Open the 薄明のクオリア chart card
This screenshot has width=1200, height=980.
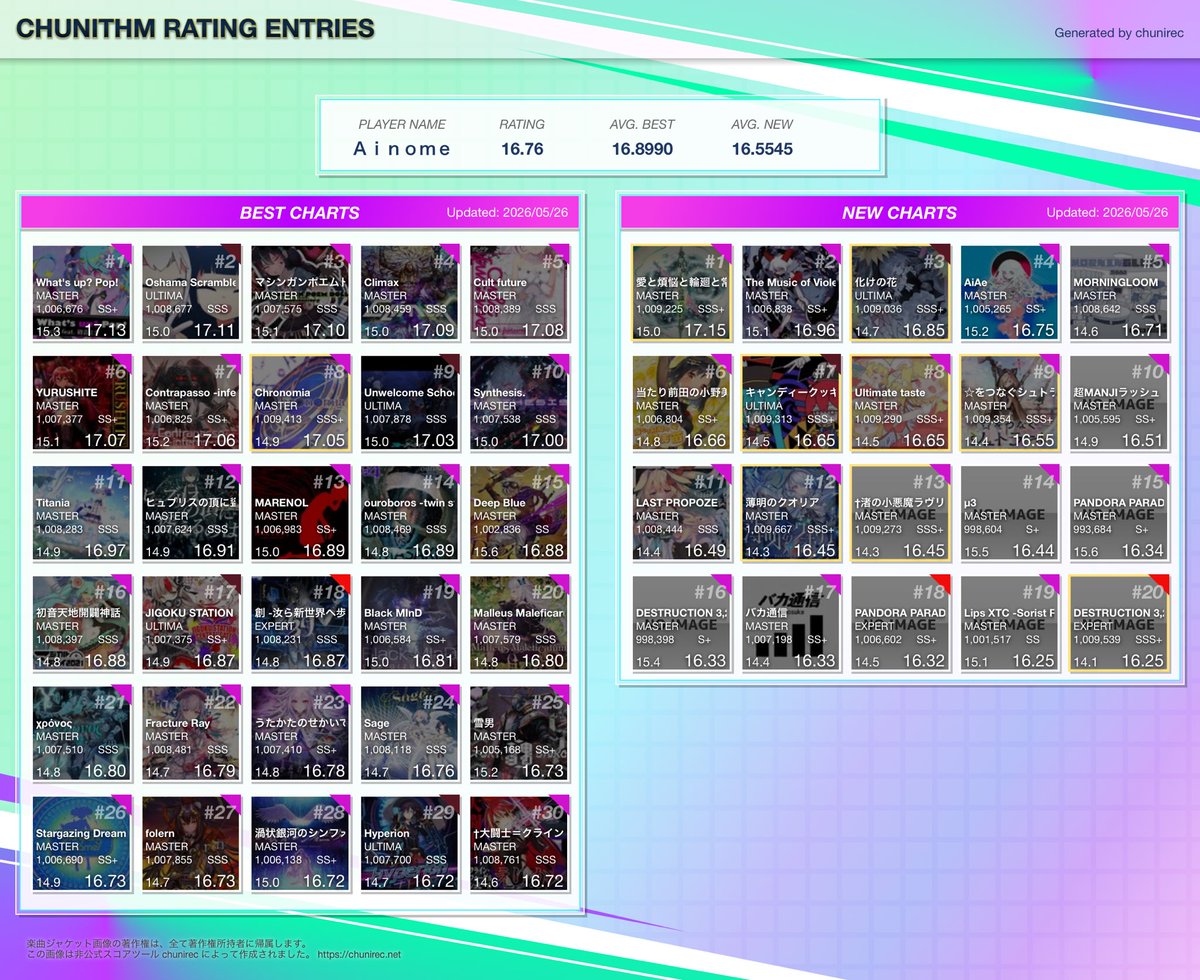click(x=791, y=513)
